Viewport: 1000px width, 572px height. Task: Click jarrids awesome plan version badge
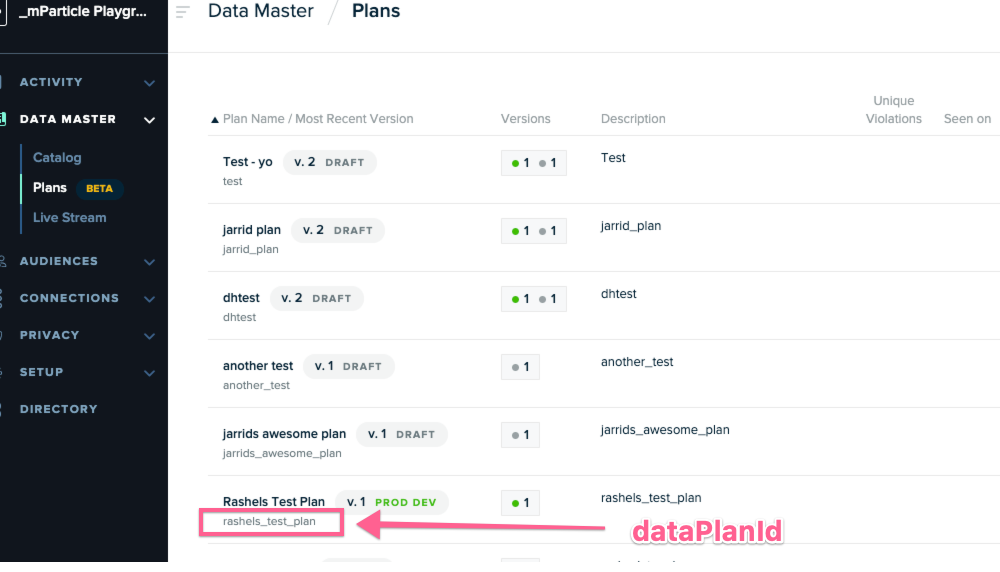point(520,435)
